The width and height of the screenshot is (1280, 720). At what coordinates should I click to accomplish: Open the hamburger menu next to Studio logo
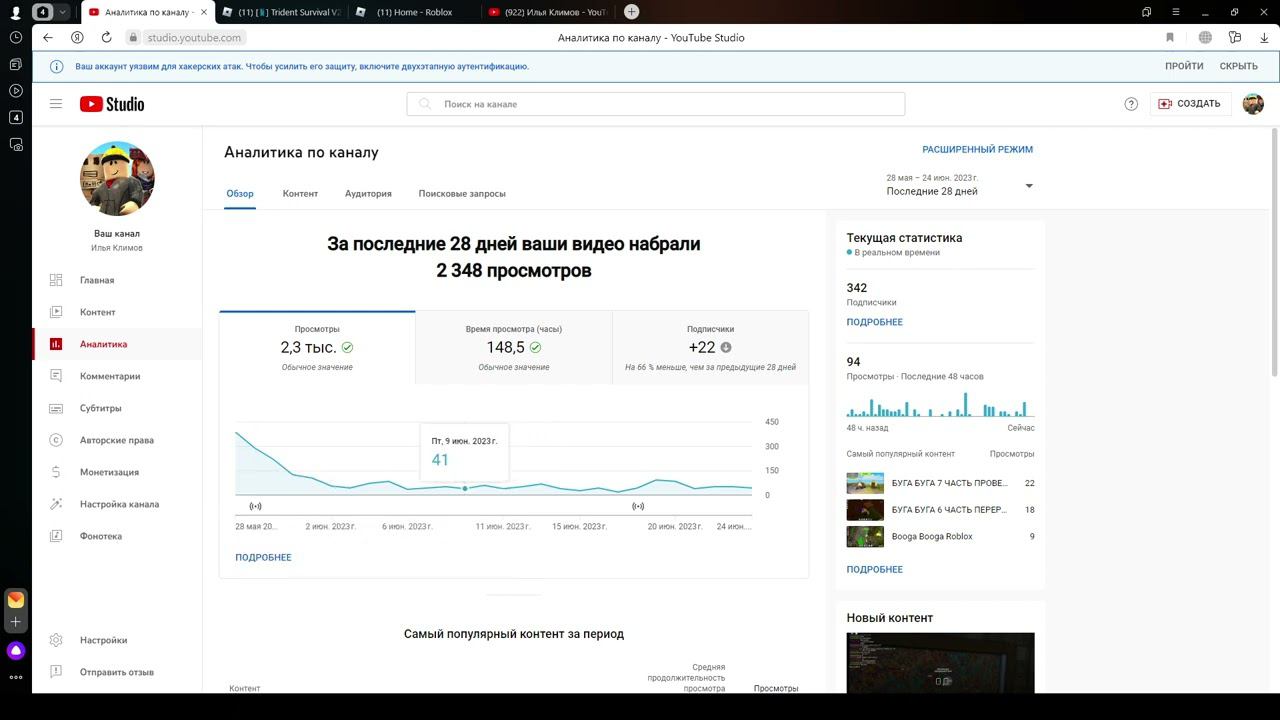click(56, 104)
